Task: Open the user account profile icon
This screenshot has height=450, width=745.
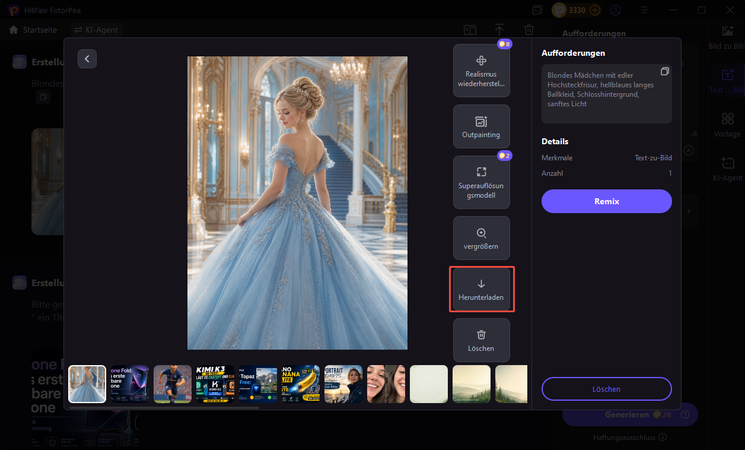Action: click(x=616, y=10)
